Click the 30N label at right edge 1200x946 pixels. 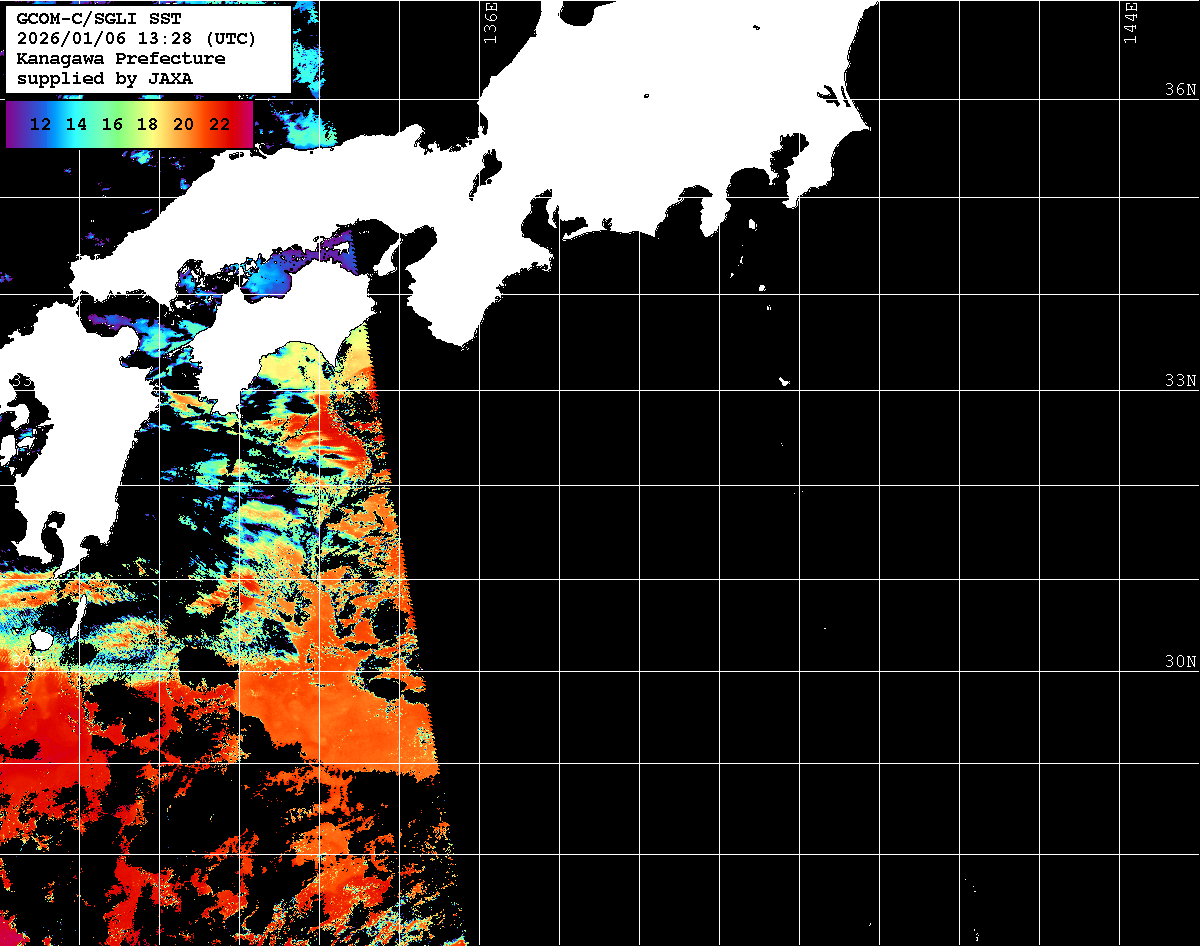(1180, 661)
